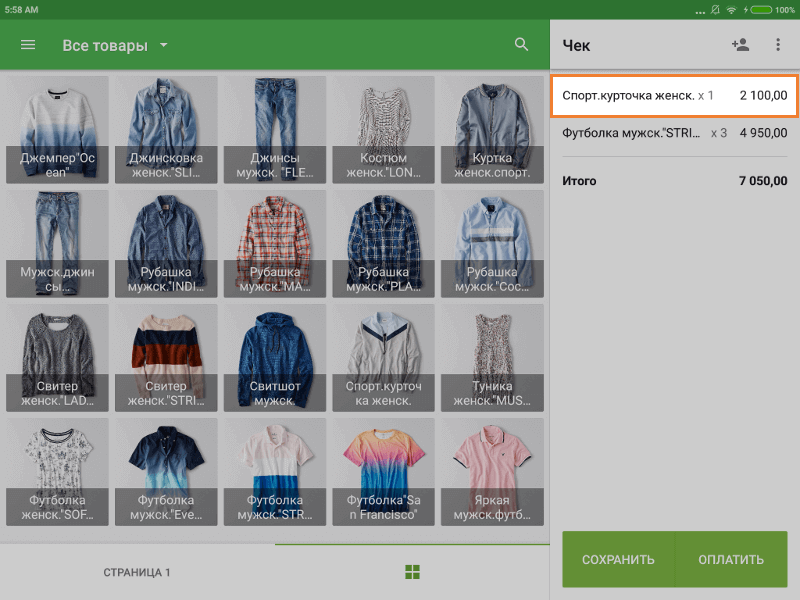Select the 'Футболка мужск.STRI' receipt line
The image size is (800, 600).
click(x=674, y=132)
